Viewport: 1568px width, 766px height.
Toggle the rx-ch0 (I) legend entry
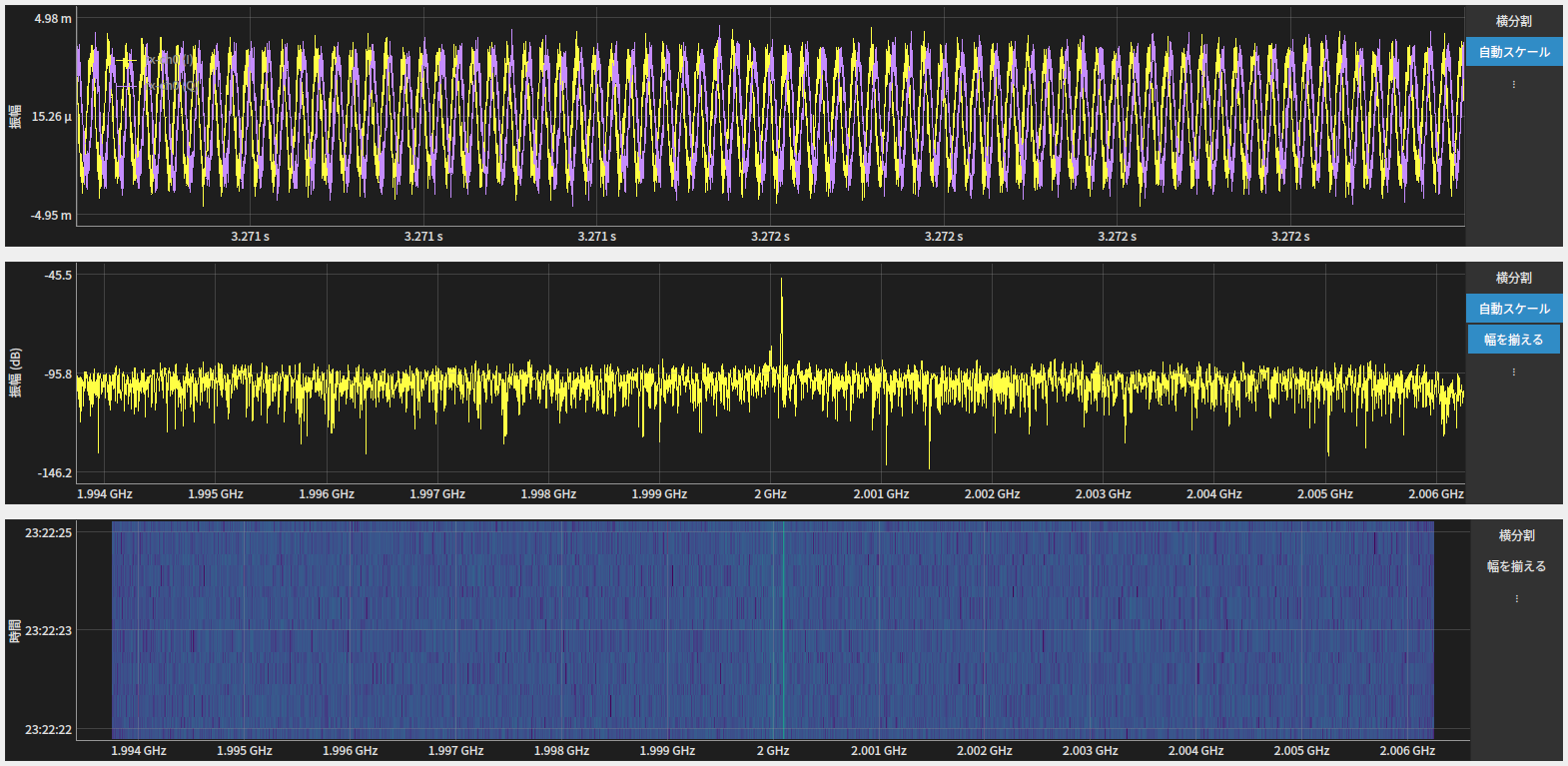[x=155, y=60]
